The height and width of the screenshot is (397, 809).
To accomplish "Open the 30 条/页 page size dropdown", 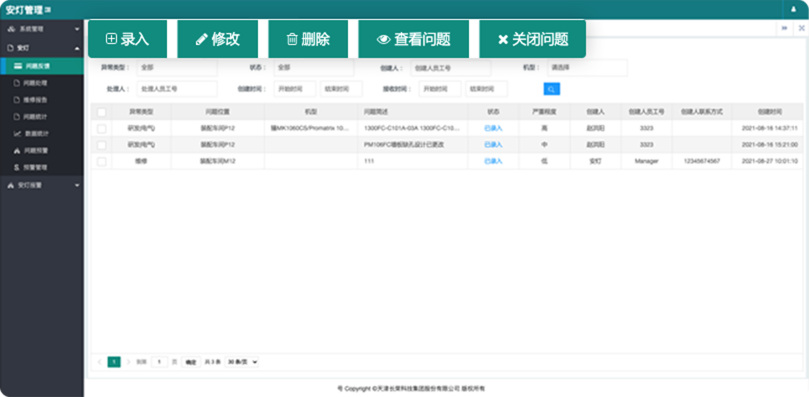I will [242, 362].
